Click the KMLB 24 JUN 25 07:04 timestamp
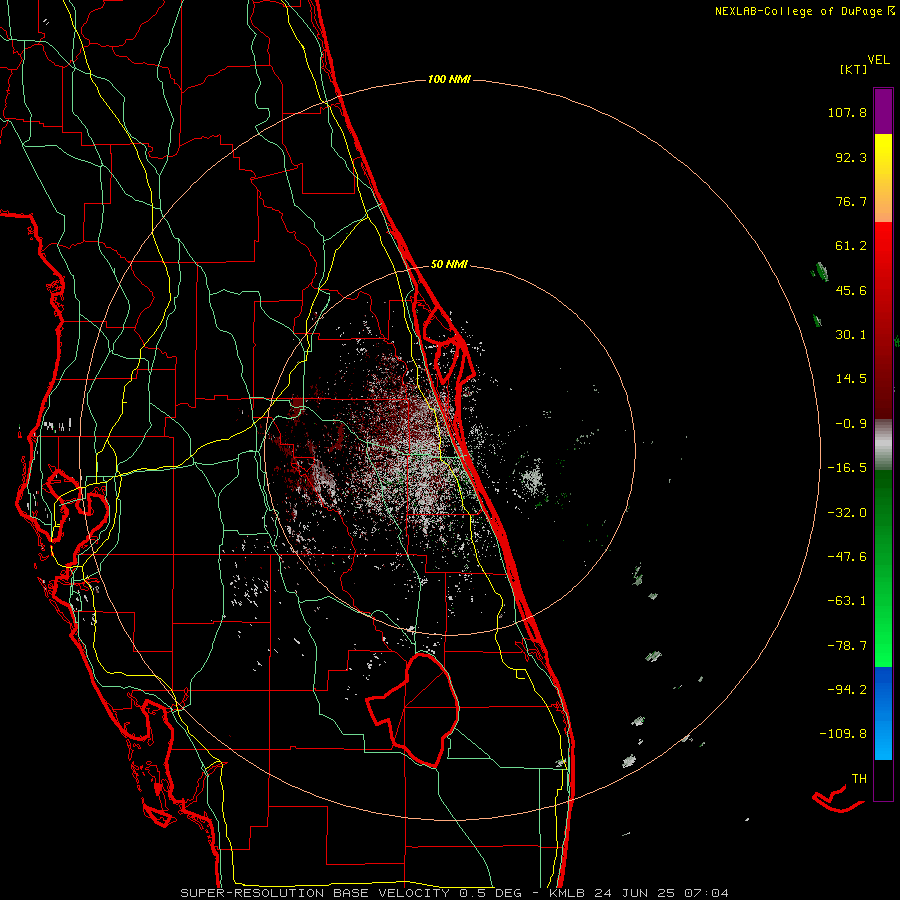 pyautogui.click(x=639, y=893)
